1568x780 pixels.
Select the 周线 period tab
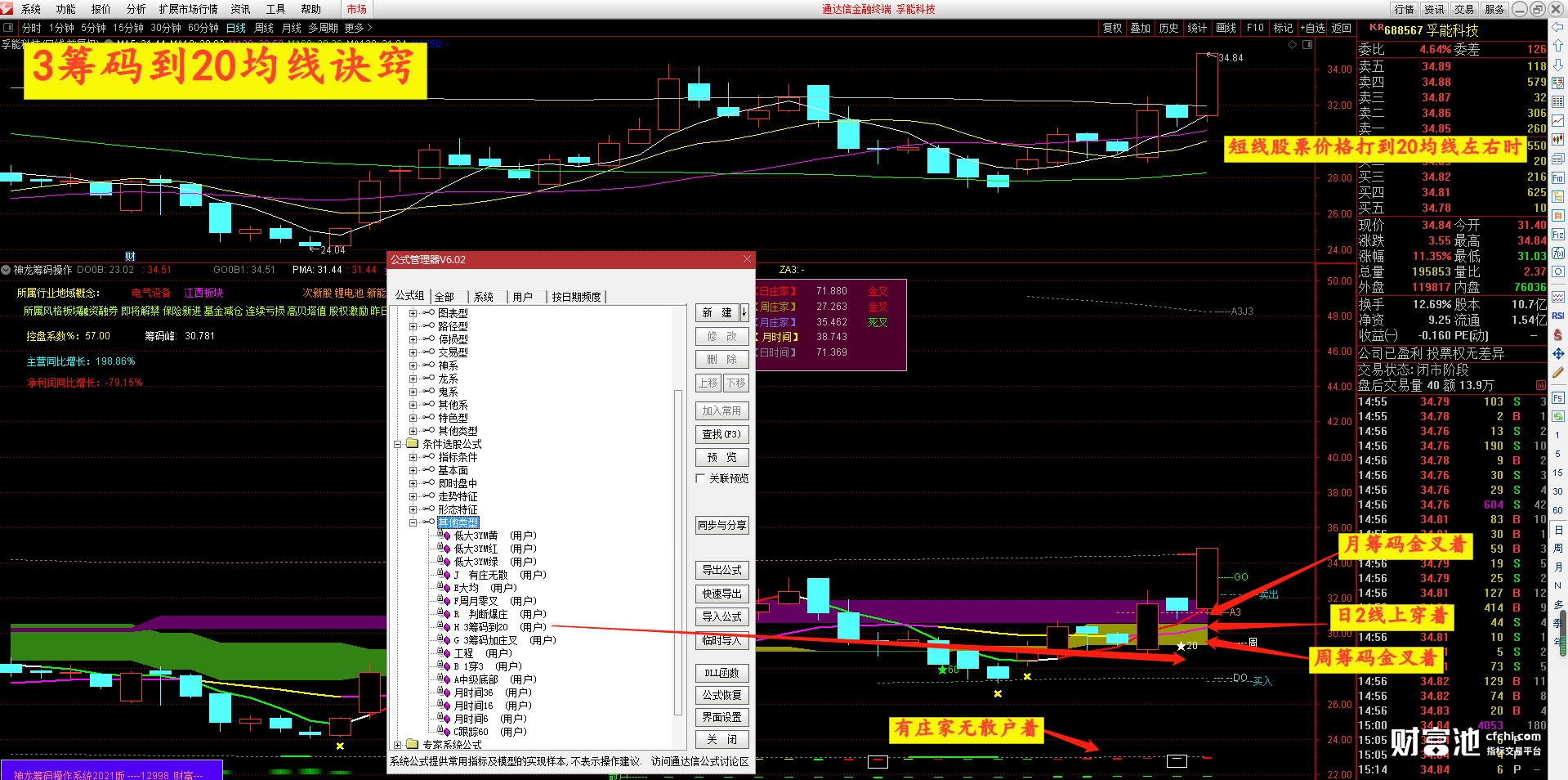coord(264,28)
